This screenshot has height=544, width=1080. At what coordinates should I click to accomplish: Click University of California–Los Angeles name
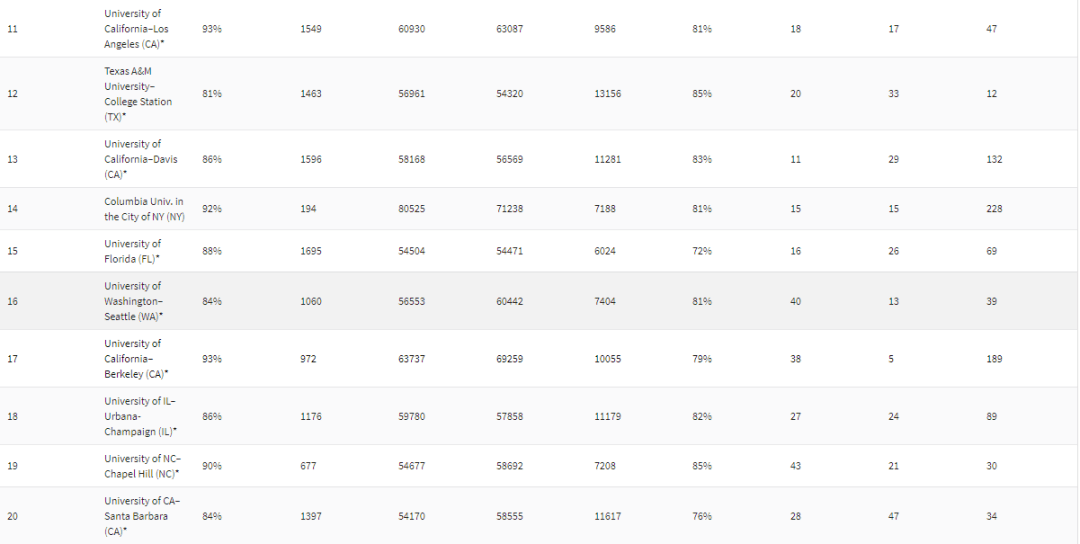click(136, 29)
